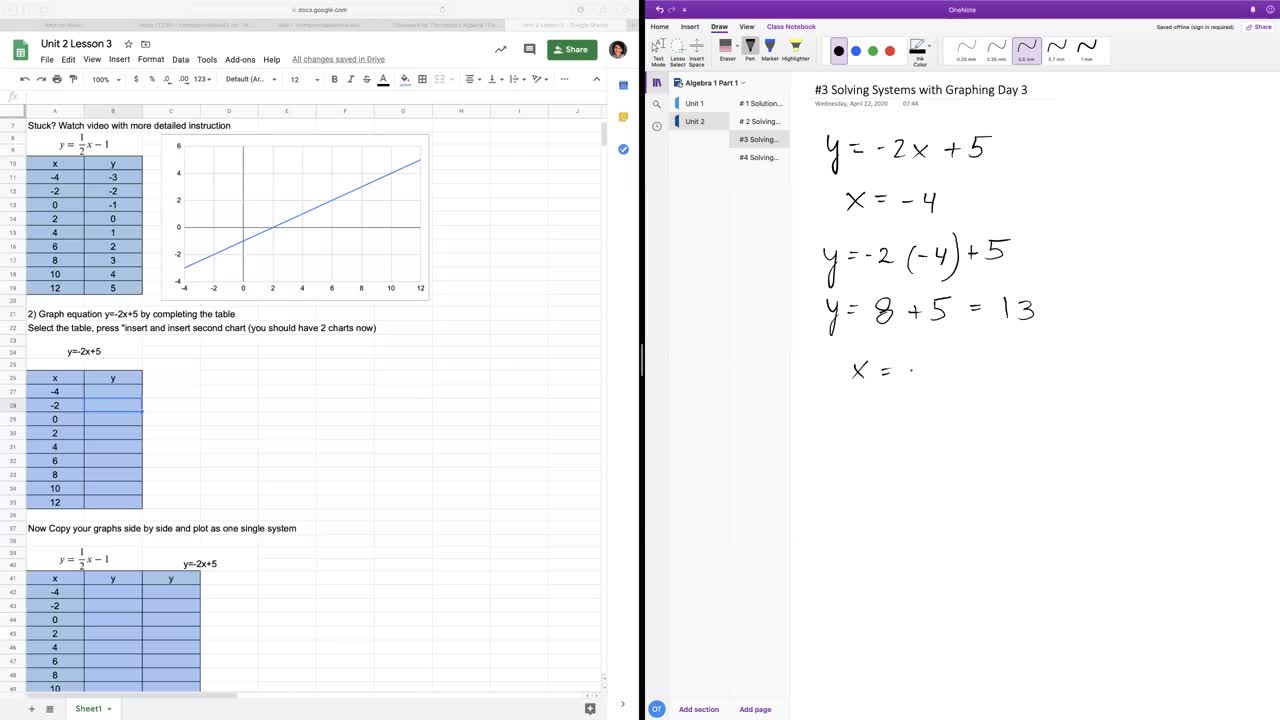Select the Lasso Select tool
The width and height of the screenshot is (1280, 720).
click(677, 52)
